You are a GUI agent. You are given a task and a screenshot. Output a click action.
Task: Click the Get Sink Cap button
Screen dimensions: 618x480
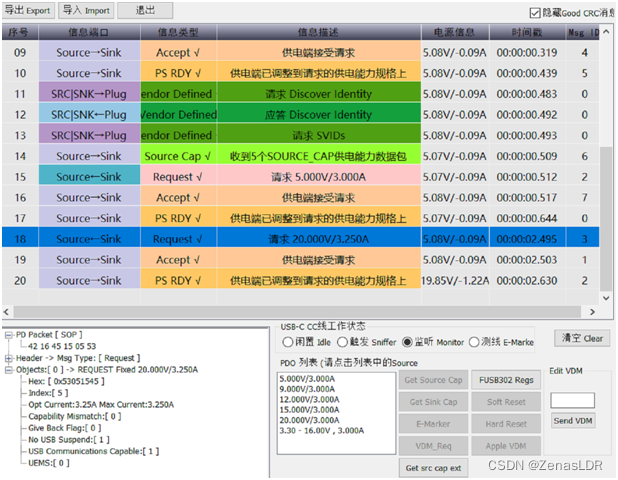(x=433, y=402)
